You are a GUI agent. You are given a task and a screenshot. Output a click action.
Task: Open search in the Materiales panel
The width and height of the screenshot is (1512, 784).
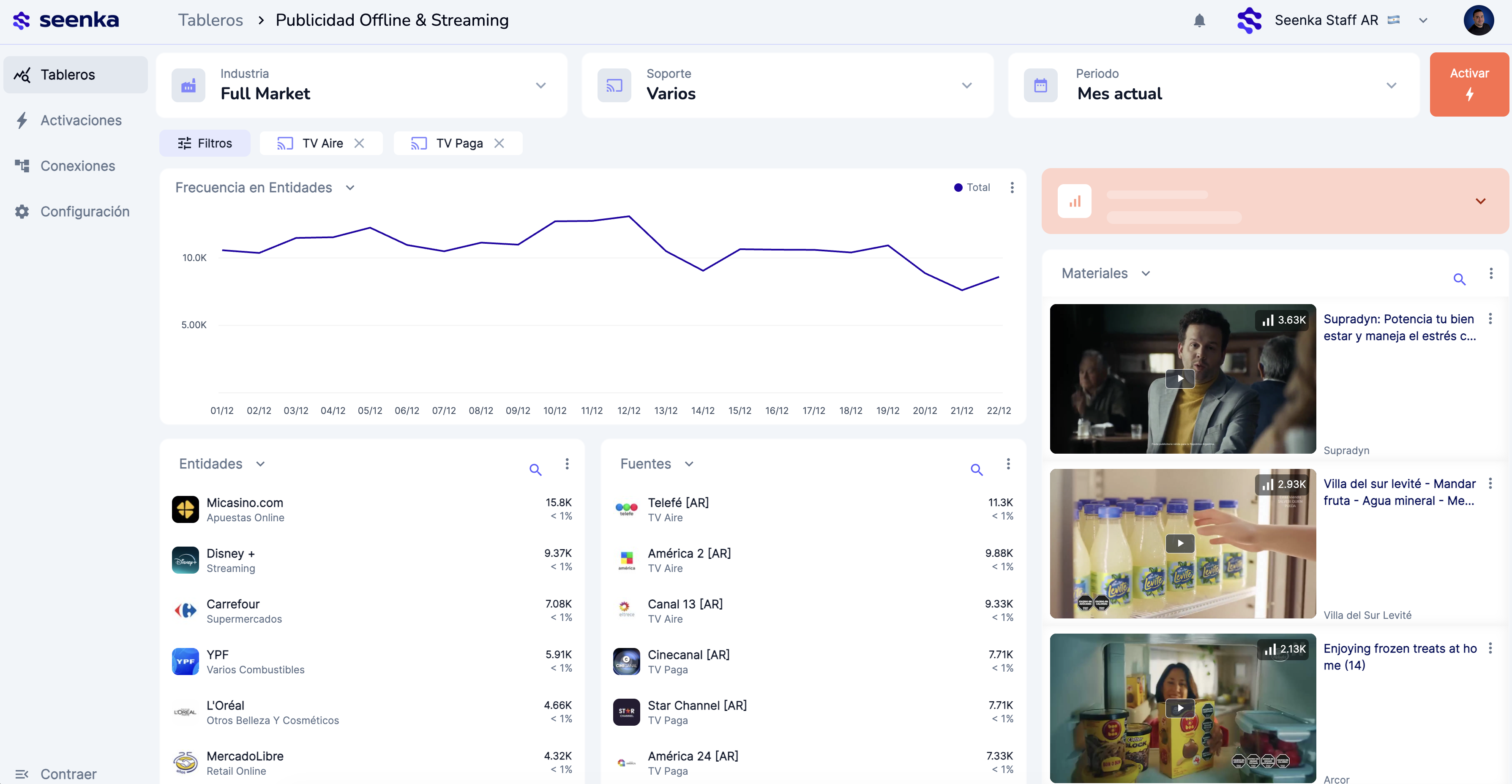pyautogui.click(x=1460, y=280)
